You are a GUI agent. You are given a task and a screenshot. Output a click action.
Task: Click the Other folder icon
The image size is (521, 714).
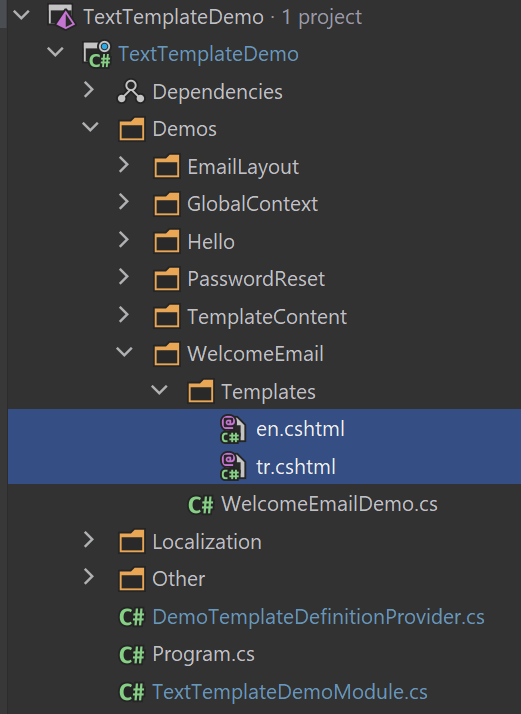coord(132,579)
